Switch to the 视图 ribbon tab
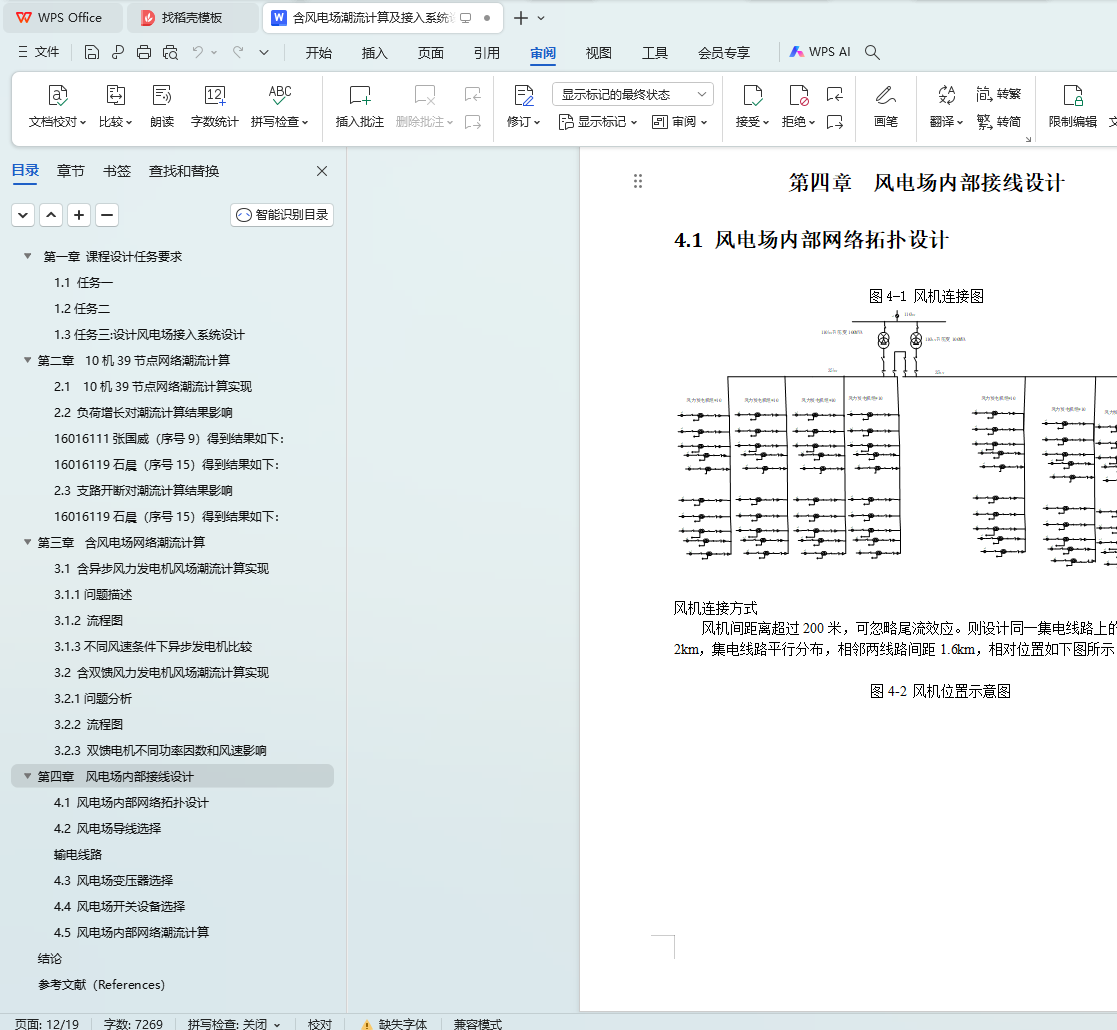Viewport: 1117px width, 1030px height. click(598, 53)
